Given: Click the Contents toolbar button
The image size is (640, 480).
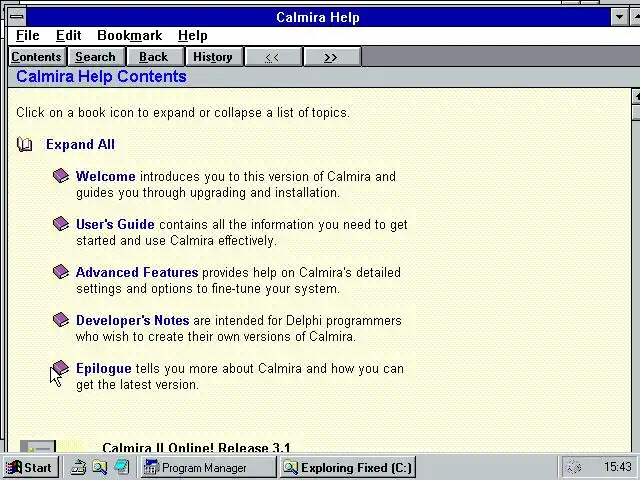Looking at the screenshot, I should click(x=36, y=57).
